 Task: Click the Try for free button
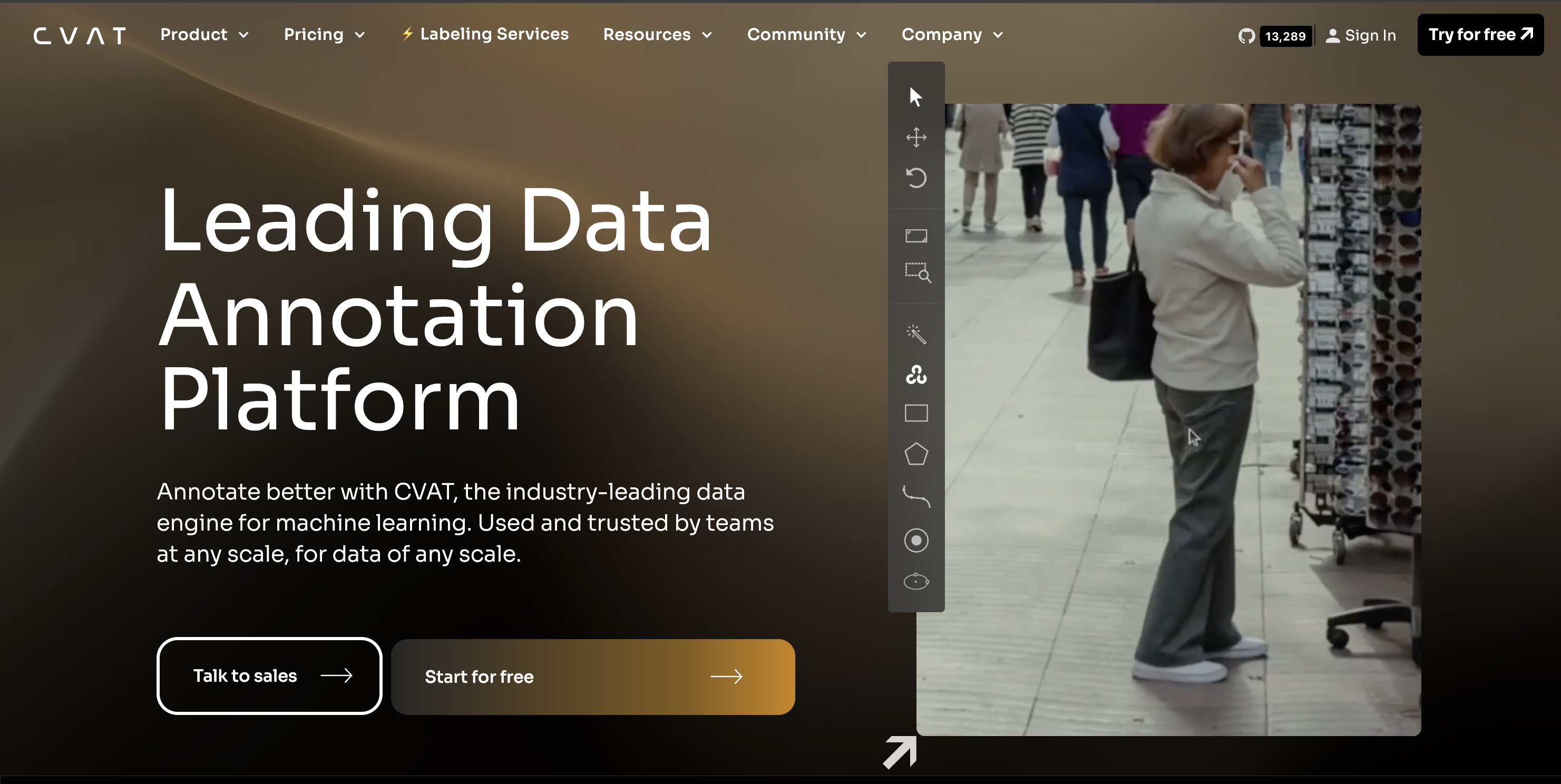pos(1480,35)
